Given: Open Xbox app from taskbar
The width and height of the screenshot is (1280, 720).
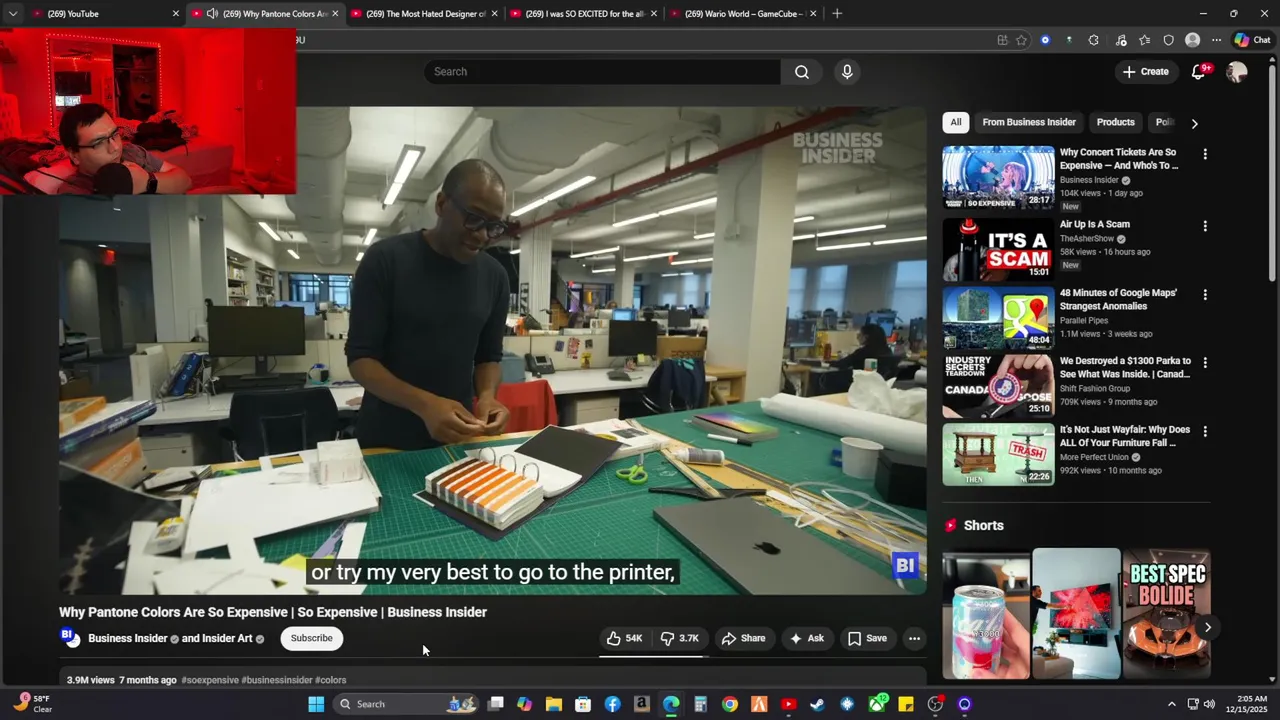Looking at the screenshot, I should click(877, 704).
